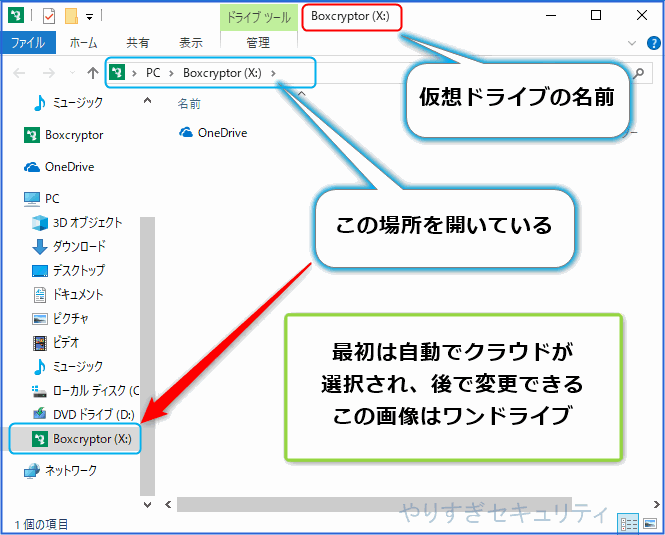Click horizontal scrollbar left arrow
Viewport: 665px width, 535px height.
(168, 504)
